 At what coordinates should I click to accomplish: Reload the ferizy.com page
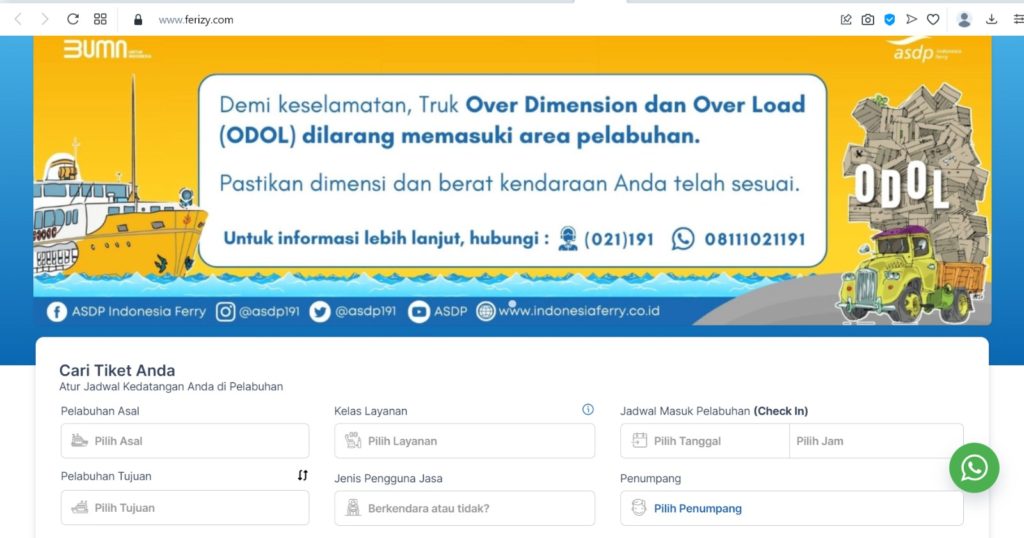[x=72, y=19]
